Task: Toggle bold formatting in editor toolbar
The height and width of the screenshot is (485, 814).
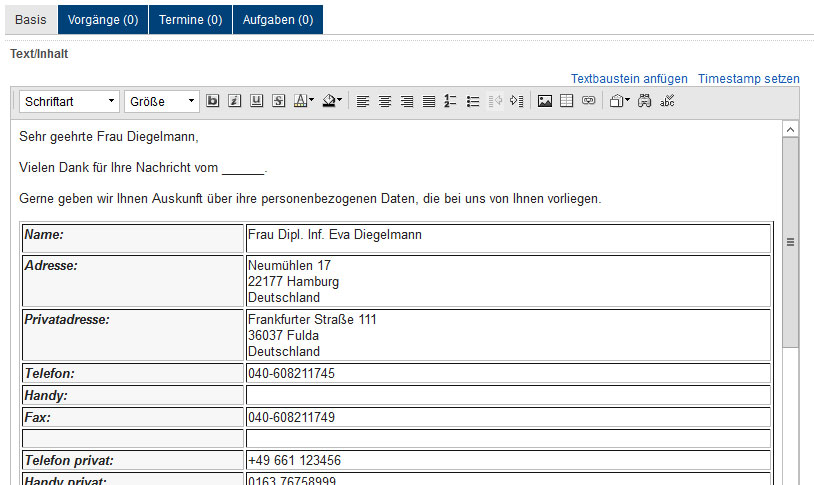Action: click(x=212, y=101)
